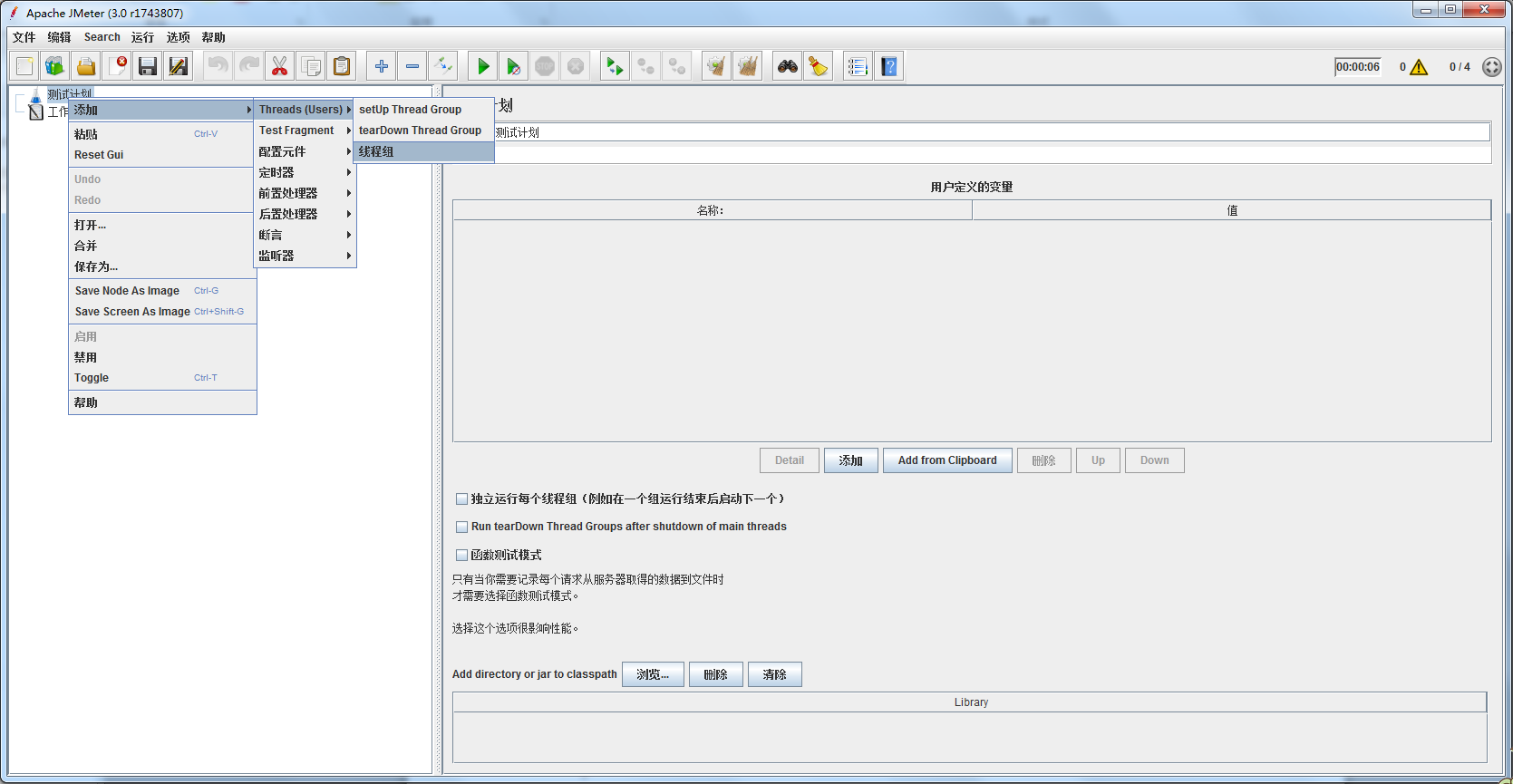The image size is (1513, 784).
Task: Expand 定时器 submenu
Action: coord(305,172)
